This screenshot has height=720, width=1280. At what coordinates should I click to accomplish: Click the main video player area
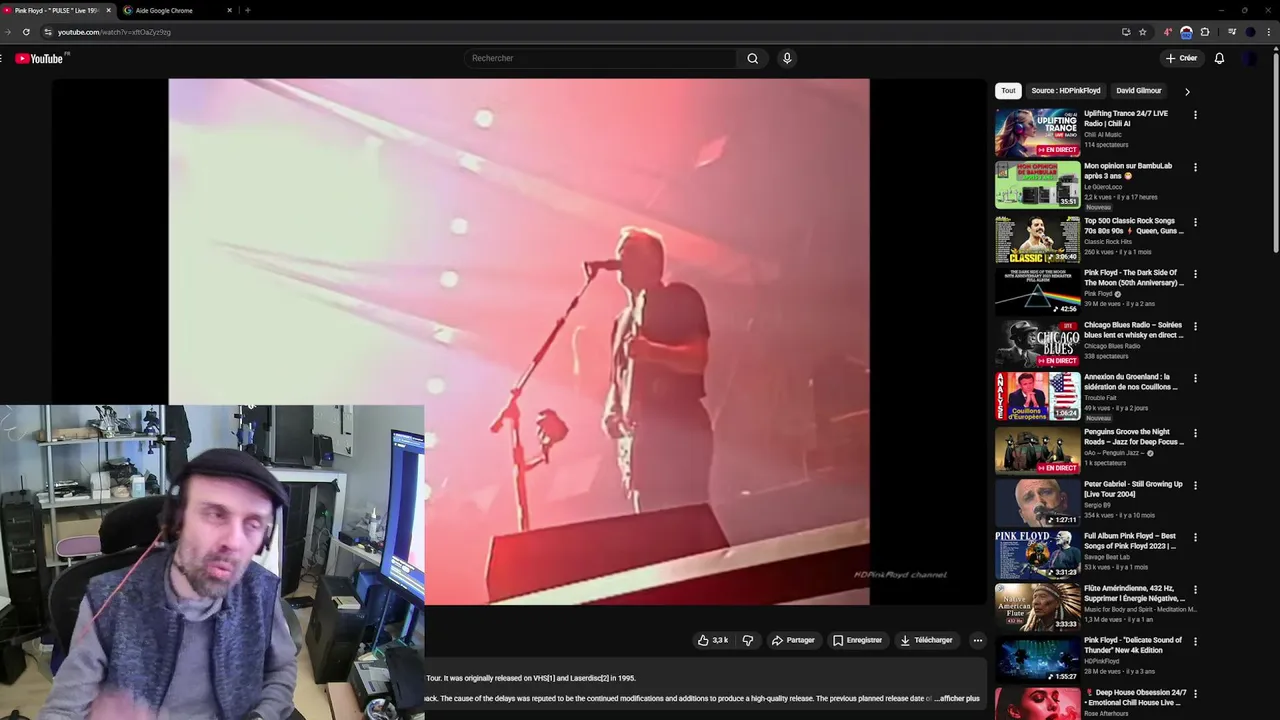[x=519, y=342]
